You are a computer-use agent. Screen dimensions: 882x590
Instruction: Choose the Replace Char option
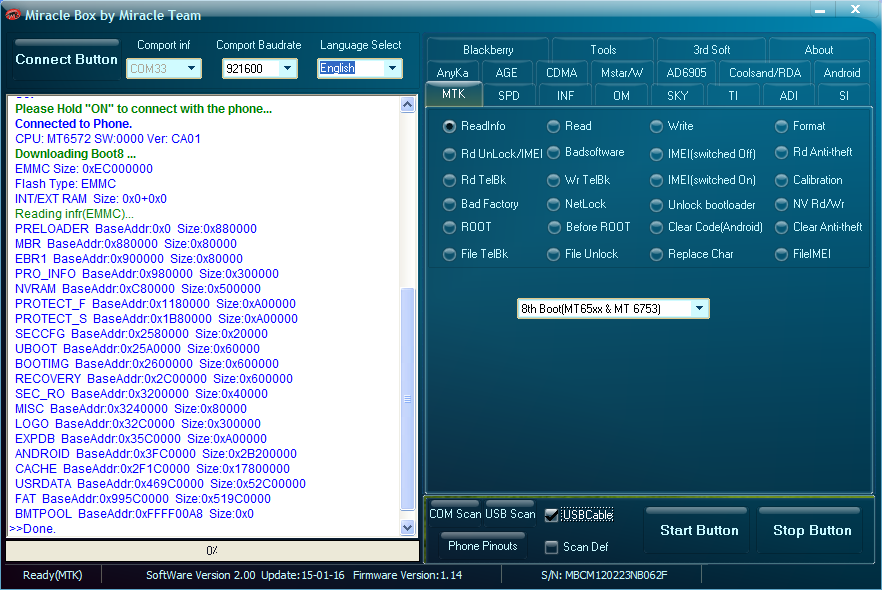(x=656, y=254)
